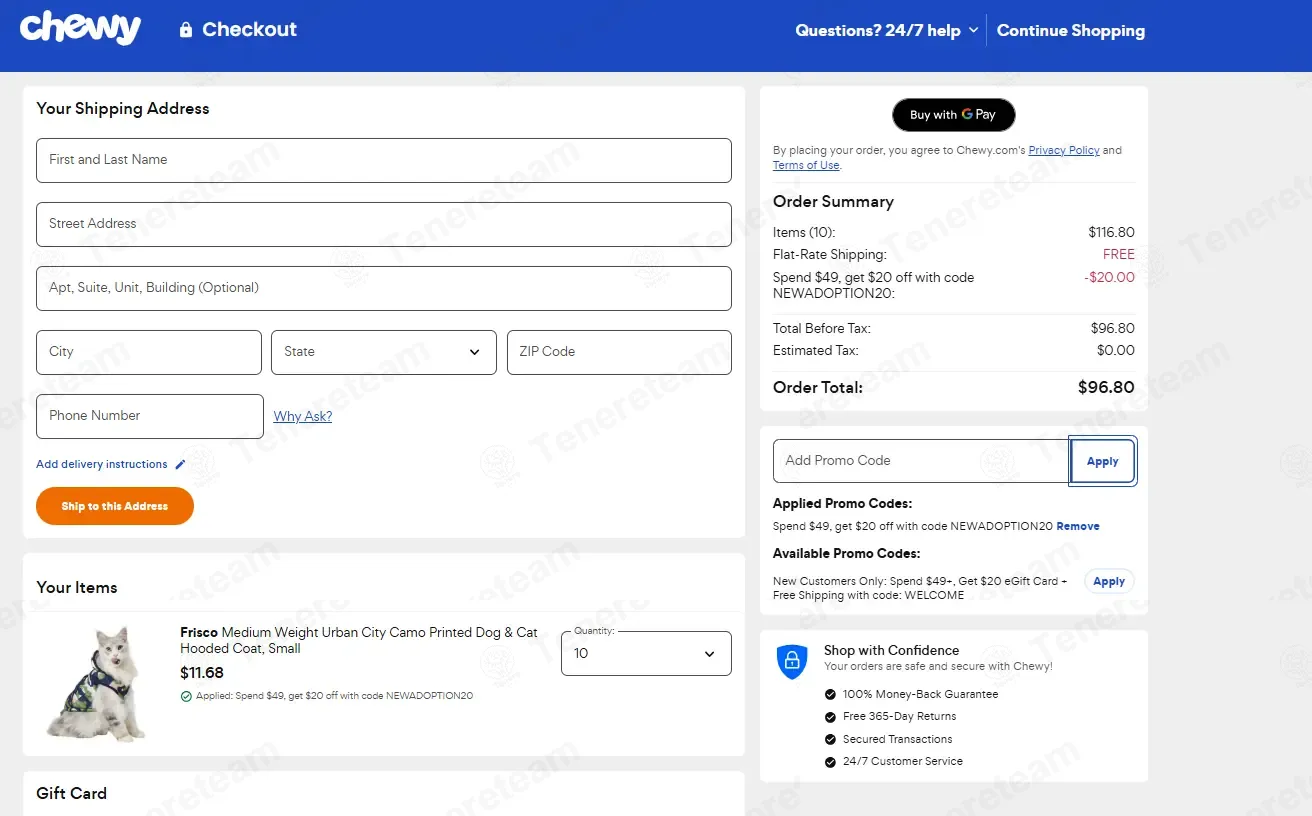Focus the Add Promo Code field
Image resolution: width=1312 pixels, height=816 pixels.
click(921, 461)
